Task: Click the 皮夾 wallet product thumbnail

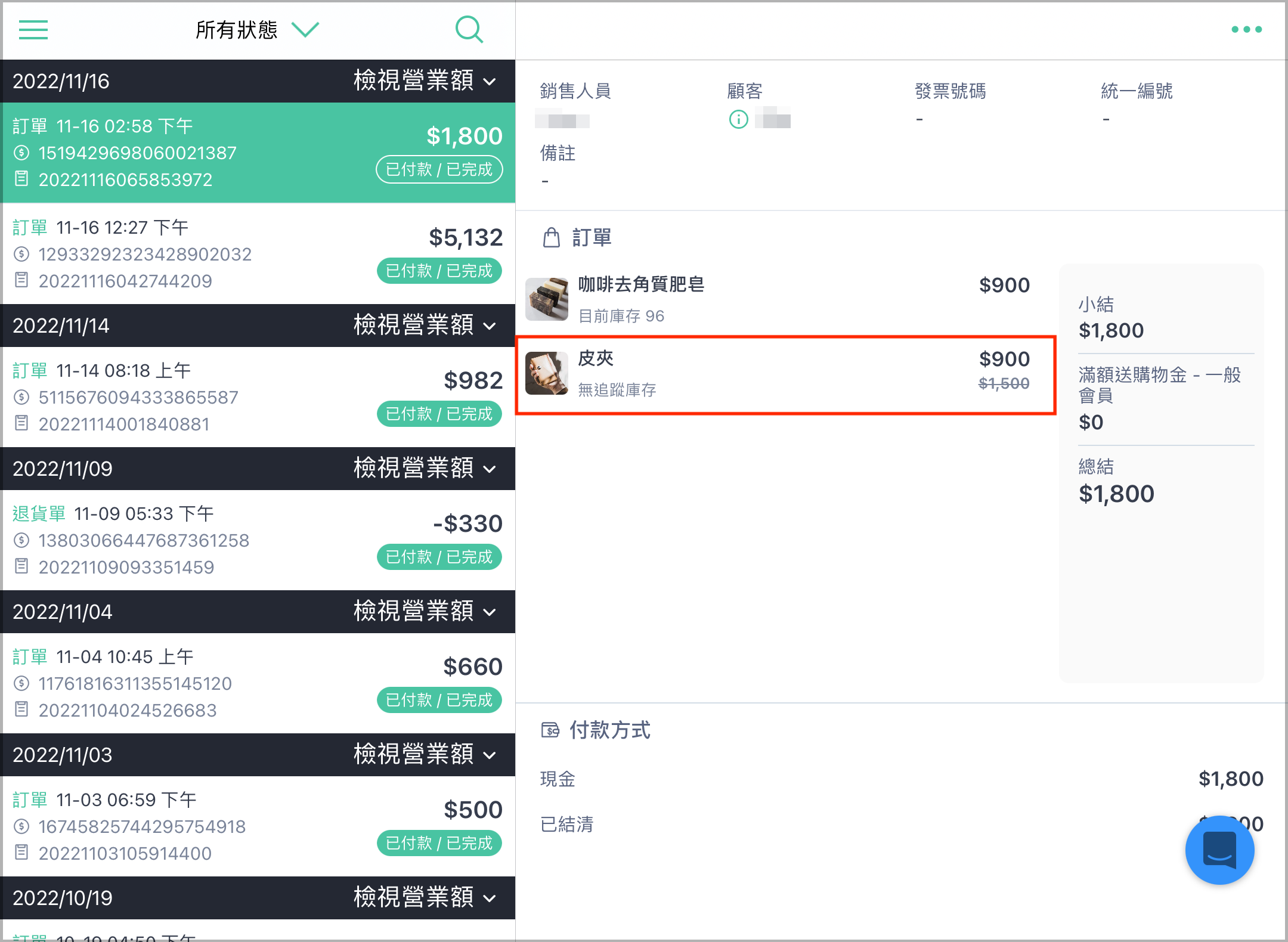Action: coord(546,373)
